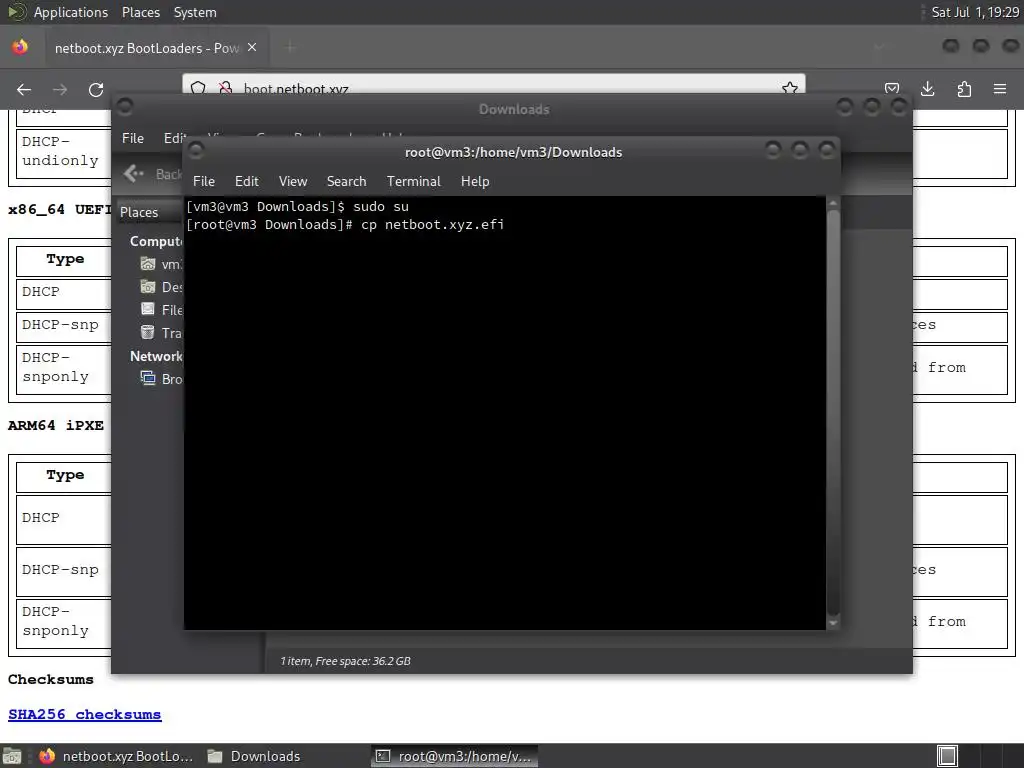This screenshot has height=768, width=1024.
Task: Switch to Downloads taskbar button
Action: click(255, 756)
